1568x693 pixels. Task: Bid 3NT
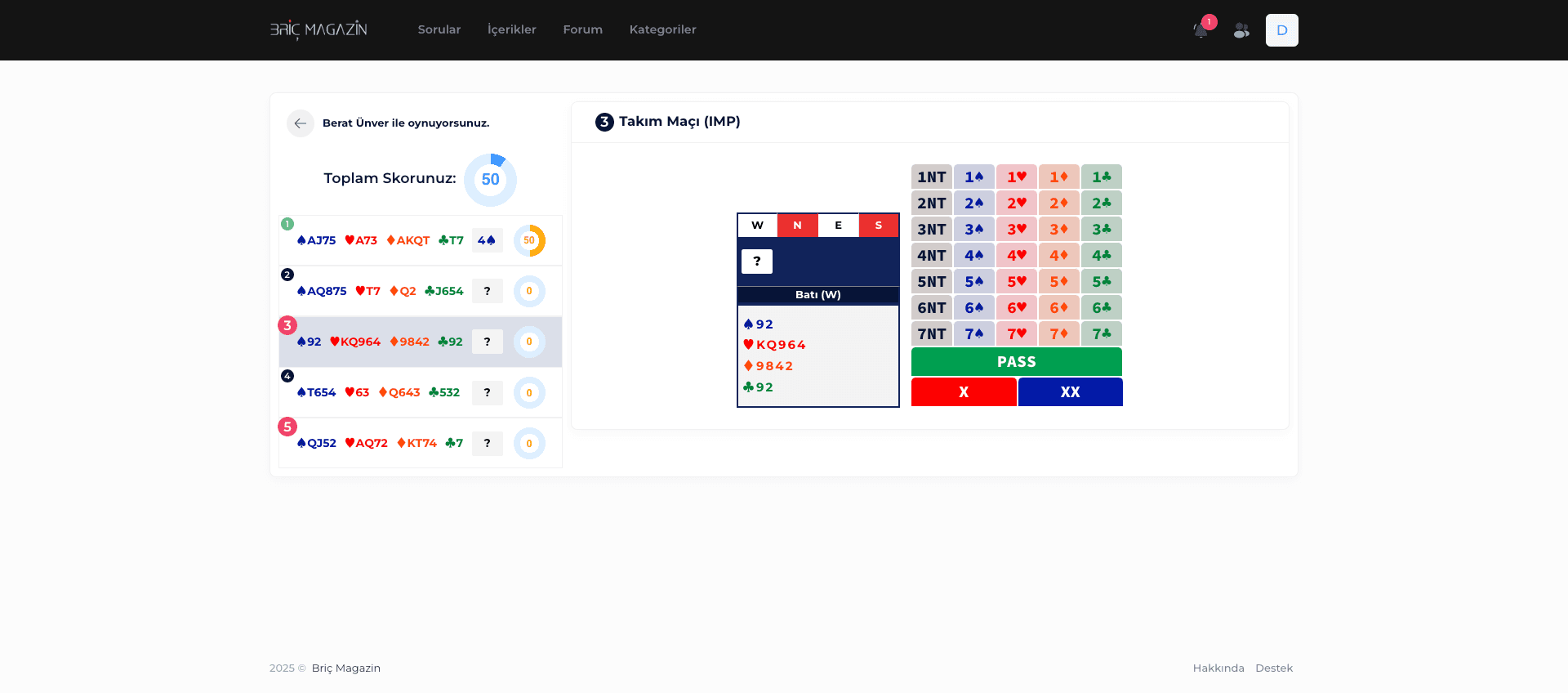click(x=932, y=229)
